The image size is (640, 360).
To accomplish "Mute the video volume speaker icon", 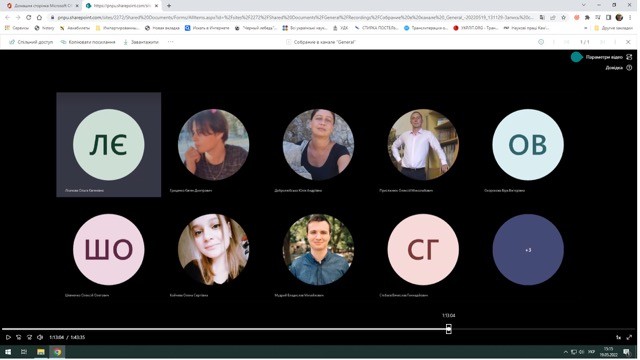I will tap(40, 338).
